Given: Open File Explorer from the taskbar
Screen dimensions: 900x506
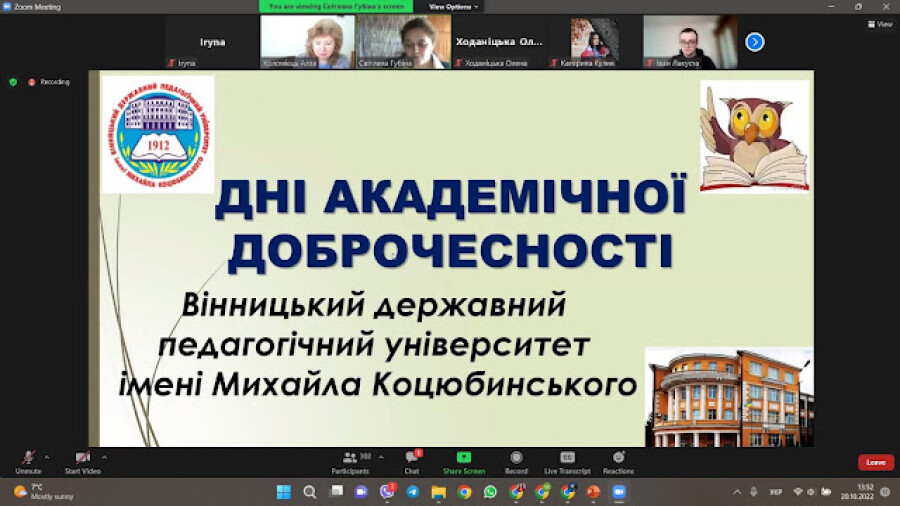Looking at the screenshot, I should [x=439, y=492].
